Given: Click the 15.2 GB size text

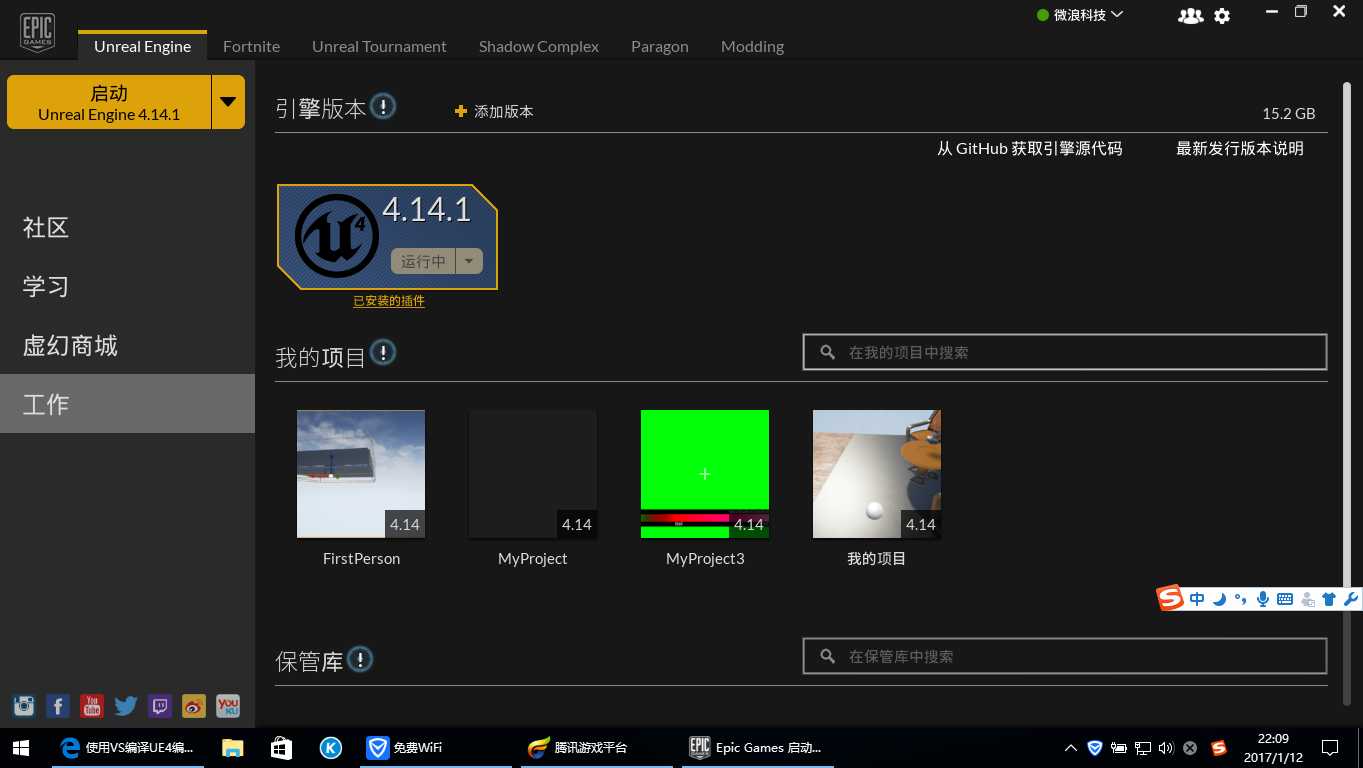Looking at the screenshot, I should pyautogui.click(x=1289, y=114).
